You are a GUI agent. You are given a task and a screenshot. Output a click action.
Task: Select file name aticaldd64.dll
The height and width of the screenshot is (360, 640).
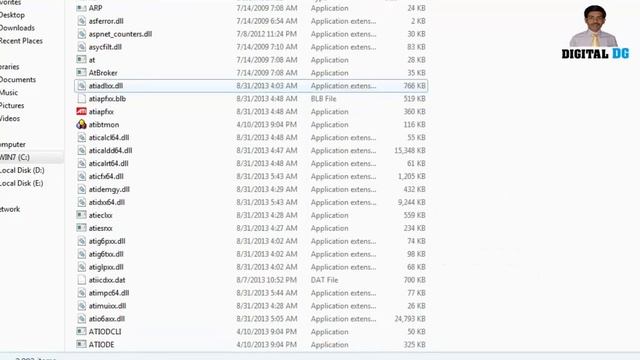click(x=111, y=150)
